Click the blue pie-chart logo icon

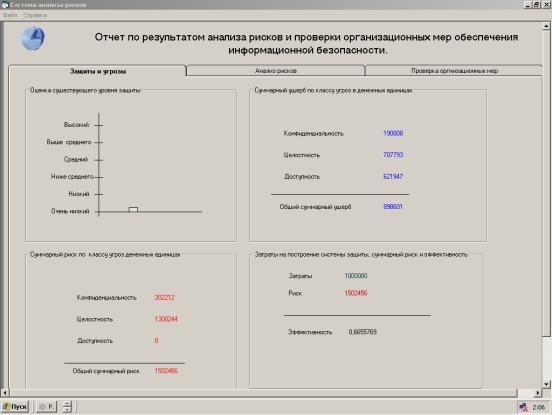click(33, 38)
